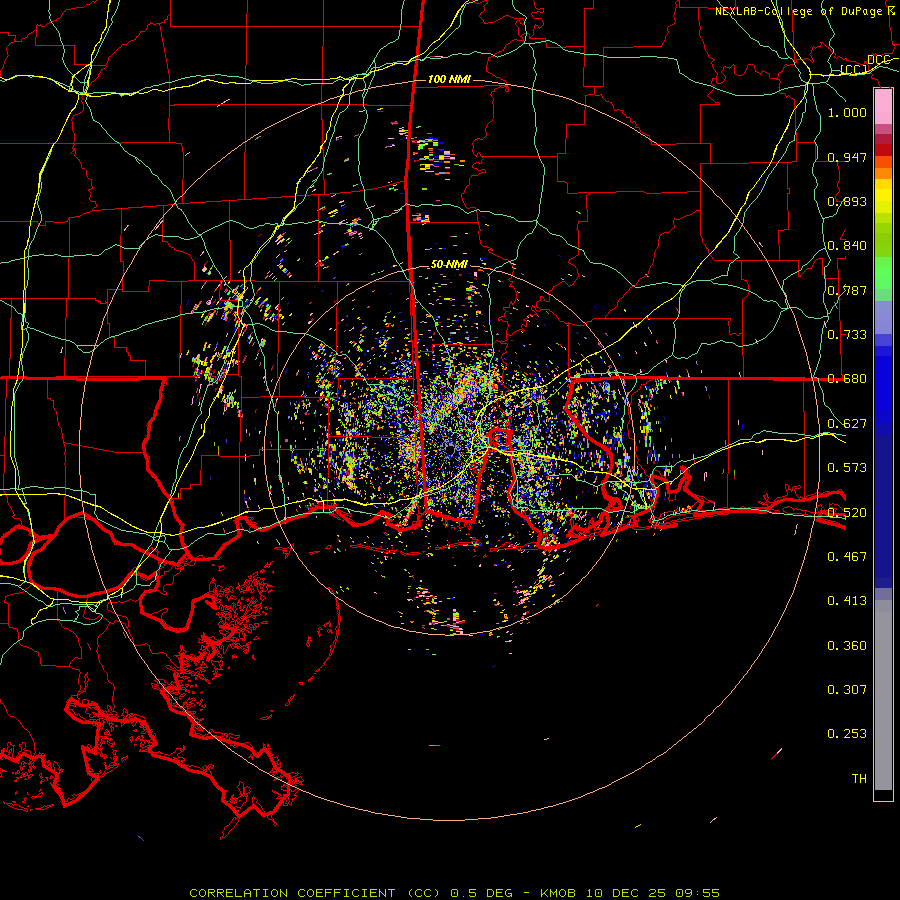The image size is (900, 900).
Task: Click the 0.253 legend value
Action: [847, 734]
